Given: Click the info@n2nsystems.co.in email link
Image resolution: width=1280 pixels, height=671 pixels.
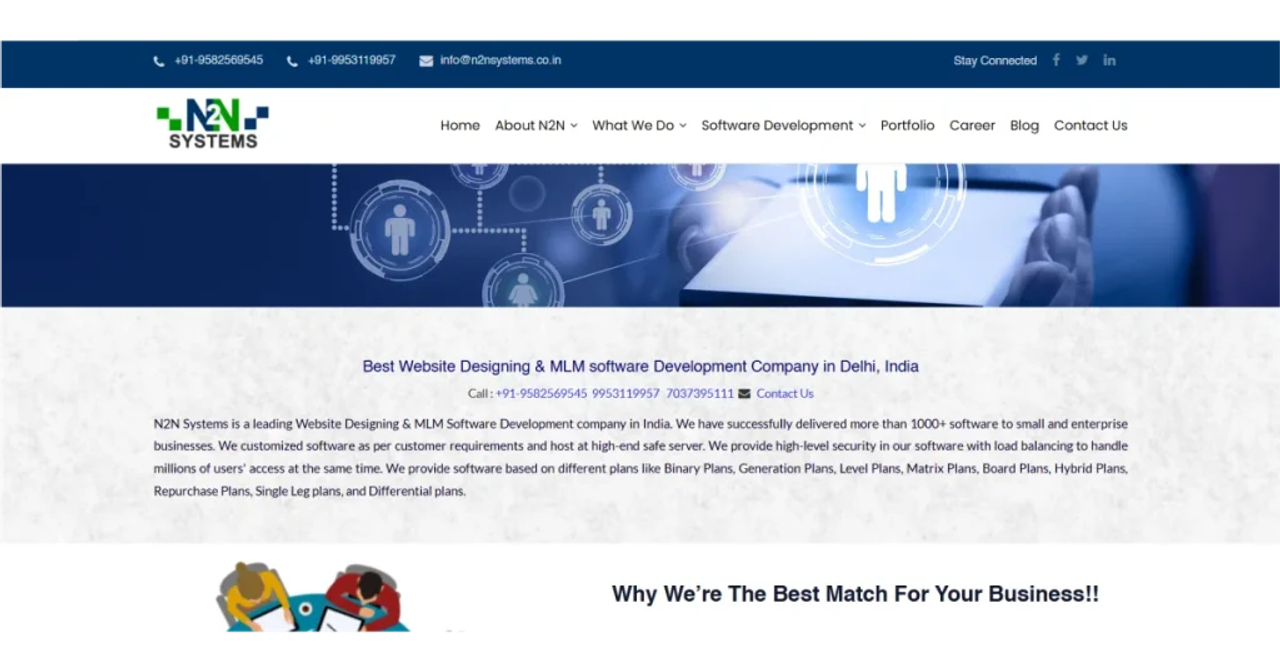Looking at the screenshot, I should pyautogui.click(x=500, y=60).
